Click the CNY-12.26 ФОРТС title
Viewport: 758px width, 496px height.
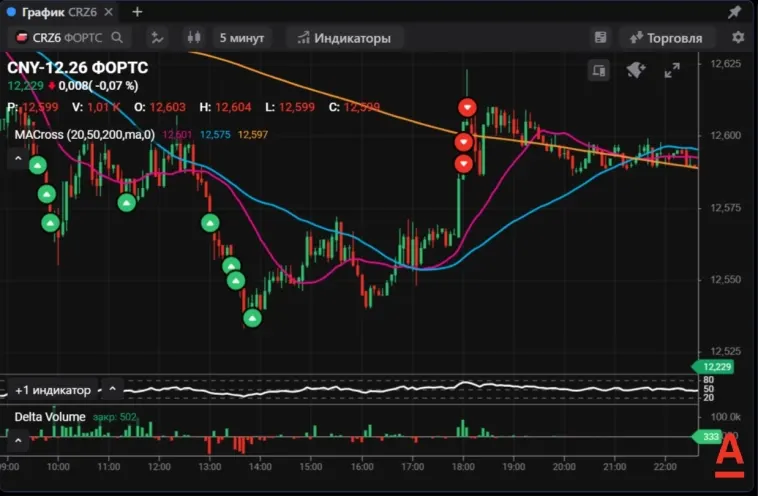(77, 68)
